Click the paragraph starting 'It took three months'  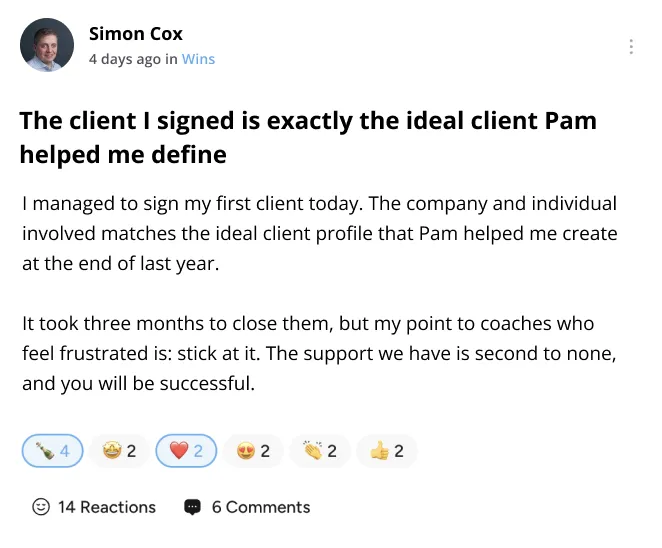321,353
